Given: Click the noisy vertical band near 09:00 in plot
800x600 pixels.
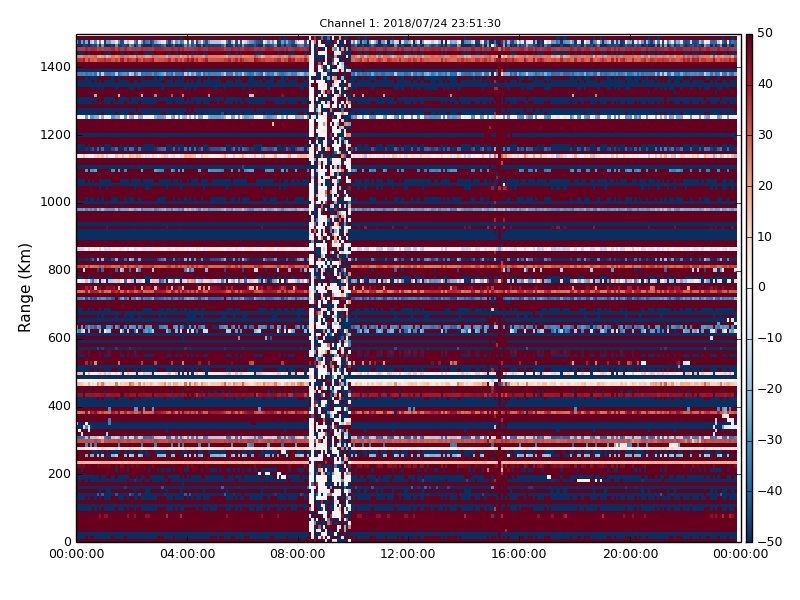Looking at the screenshot, I should coord(330,288).
